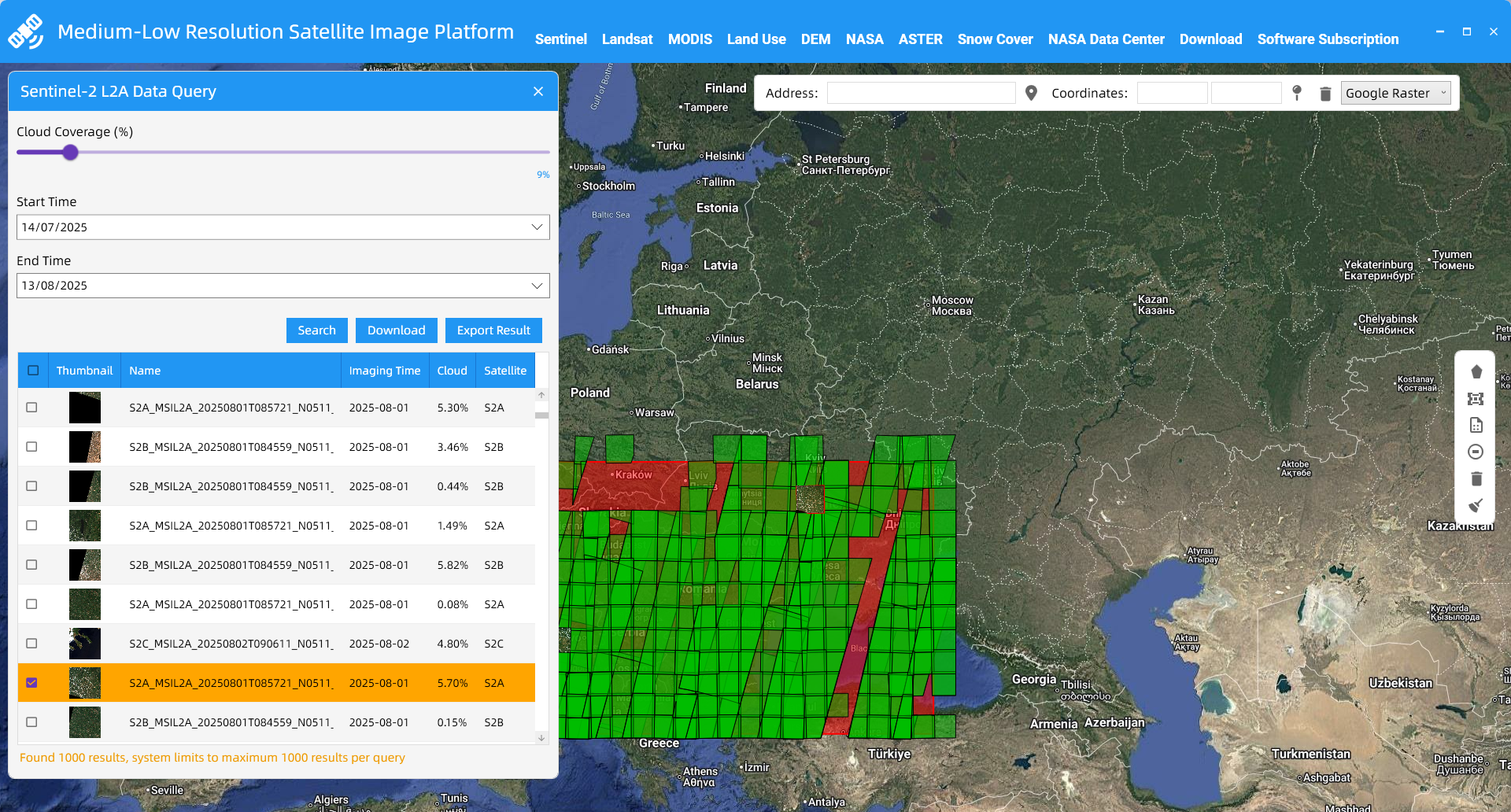The image size is (1511, 812).
Task: Minimize the application window
Action: click(1440, 31)
